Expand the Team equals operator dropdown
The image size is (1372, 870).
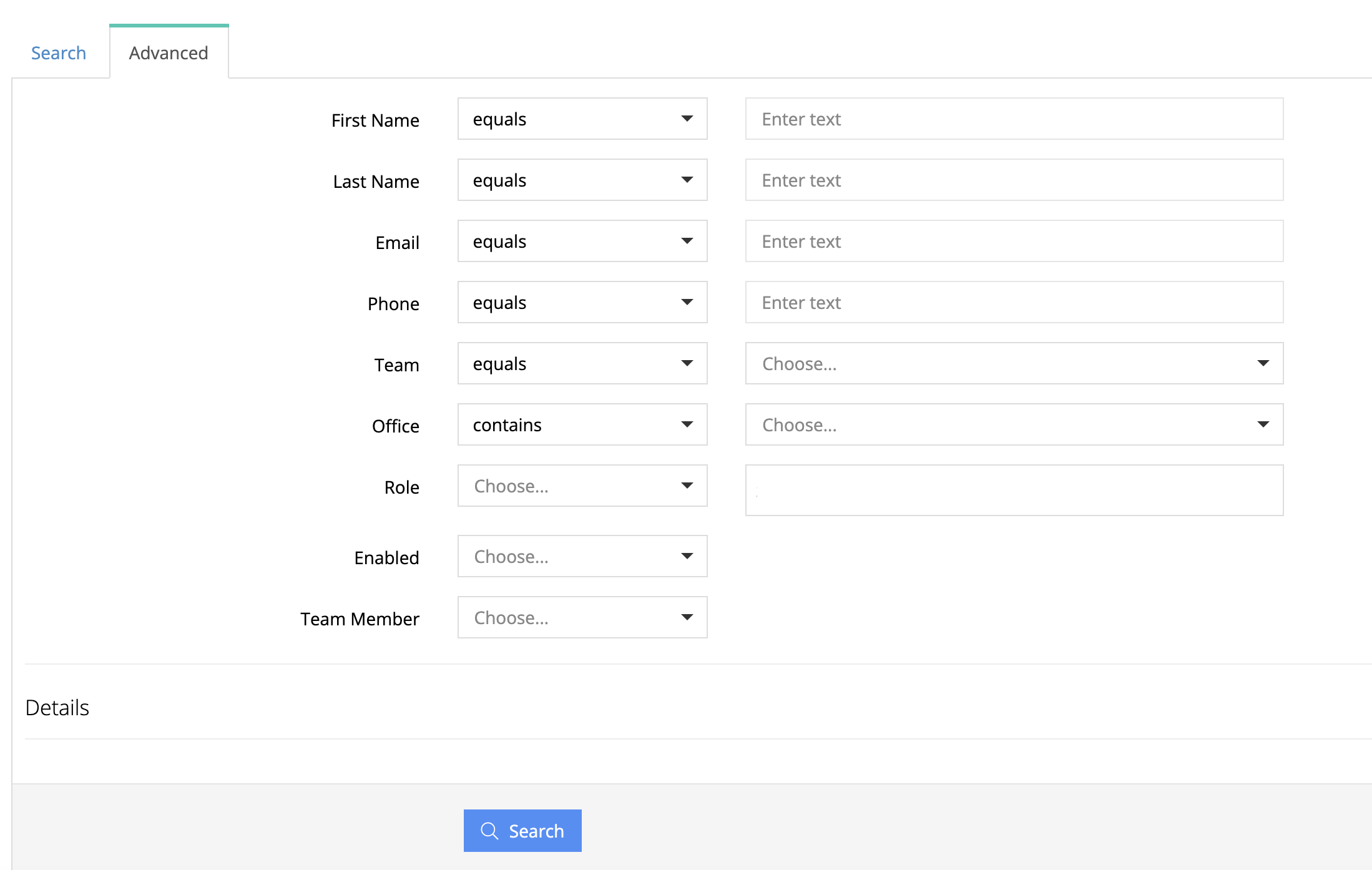click(x=582, y=363)
